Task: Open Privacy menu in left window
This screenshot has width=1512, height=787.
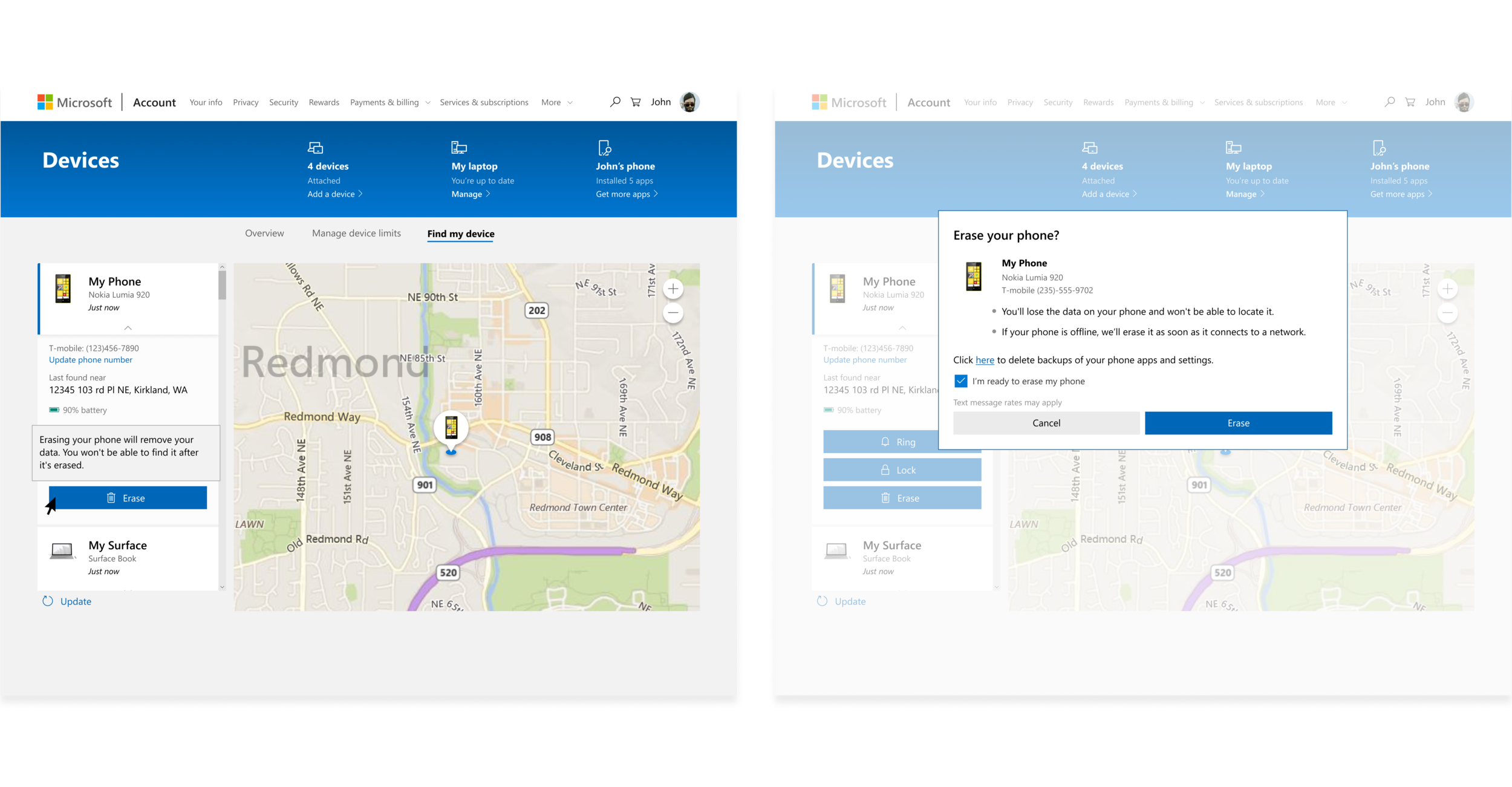Action: coord(246,102)
